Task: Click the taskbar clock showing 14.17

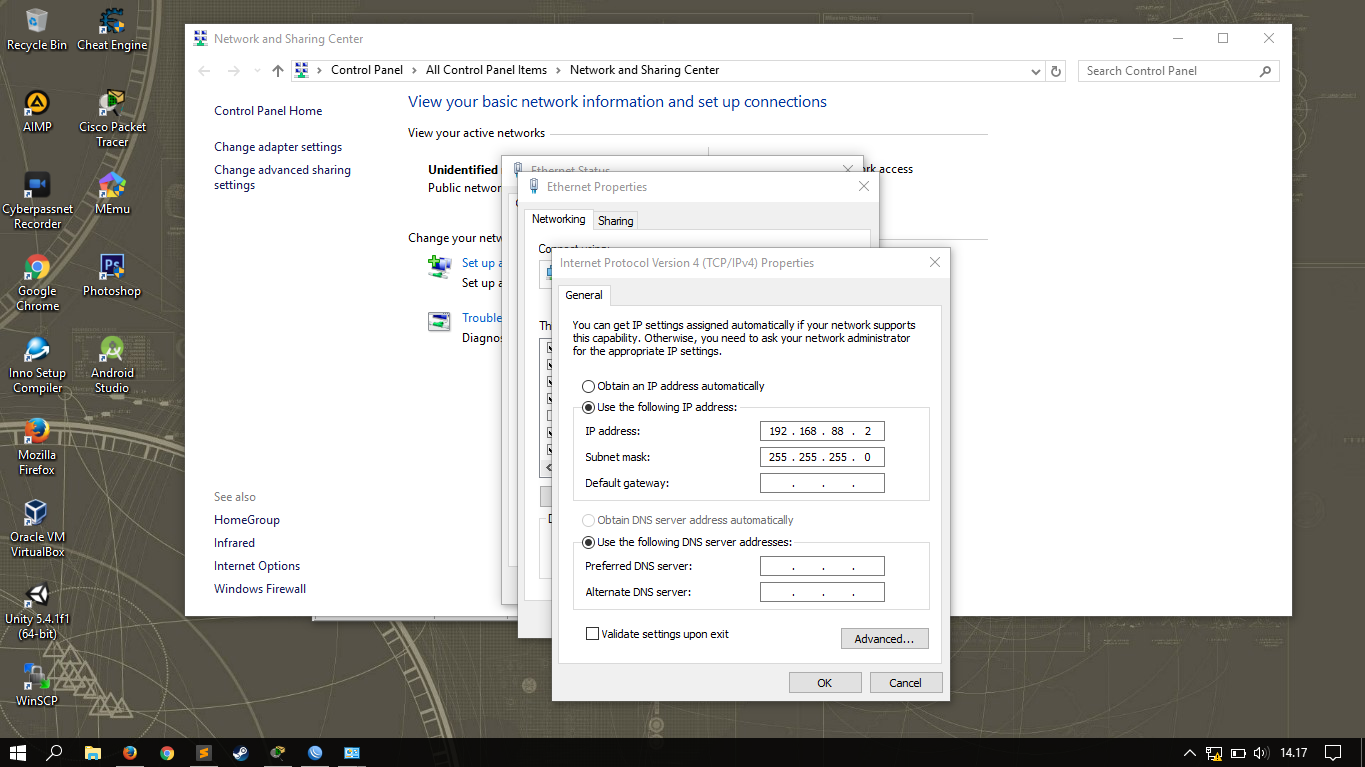Action: (x=1294, y=752)
